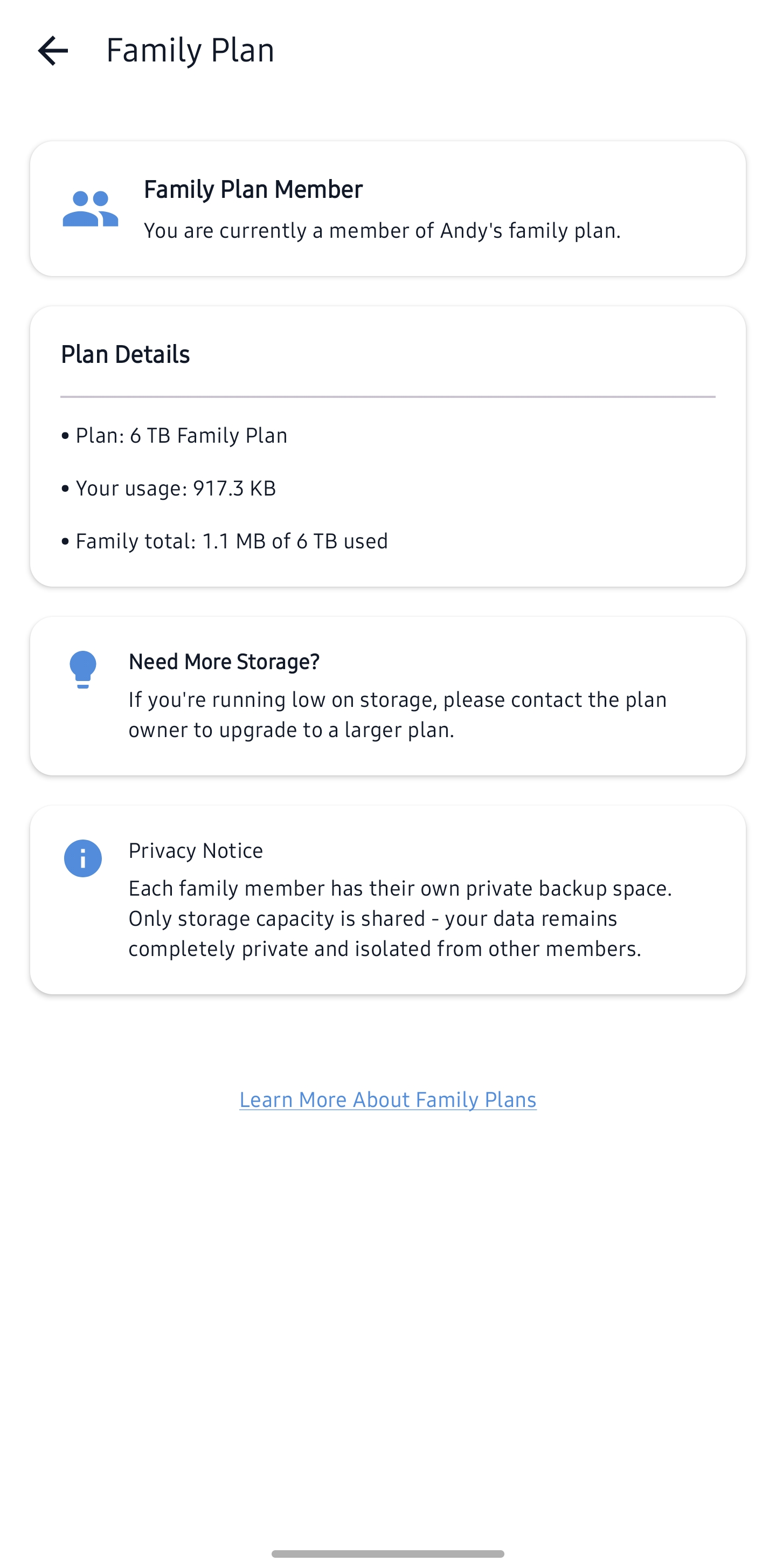Click the Family Plan page title
The image size is (776, 1568).
point(190,50)
